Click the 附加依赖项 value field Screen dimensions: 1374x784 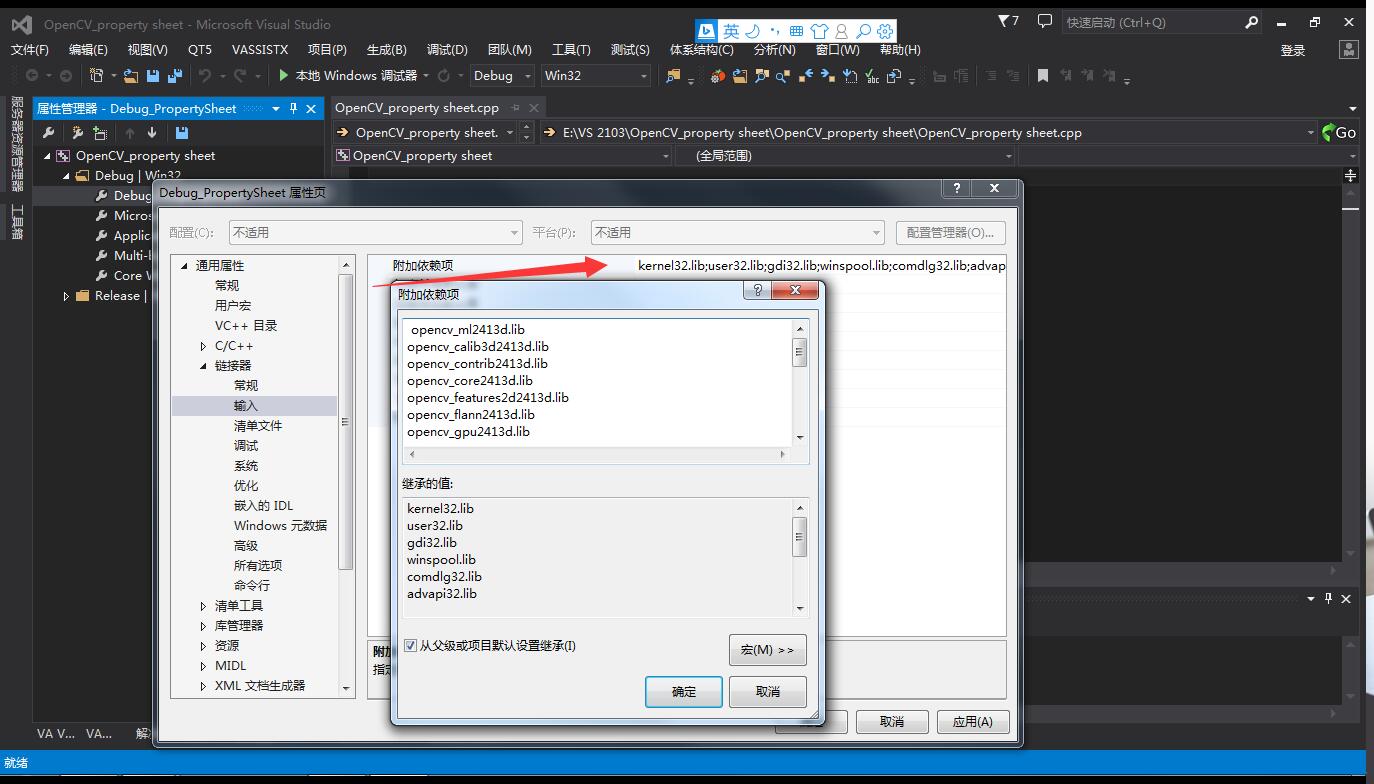pos(821,266)
